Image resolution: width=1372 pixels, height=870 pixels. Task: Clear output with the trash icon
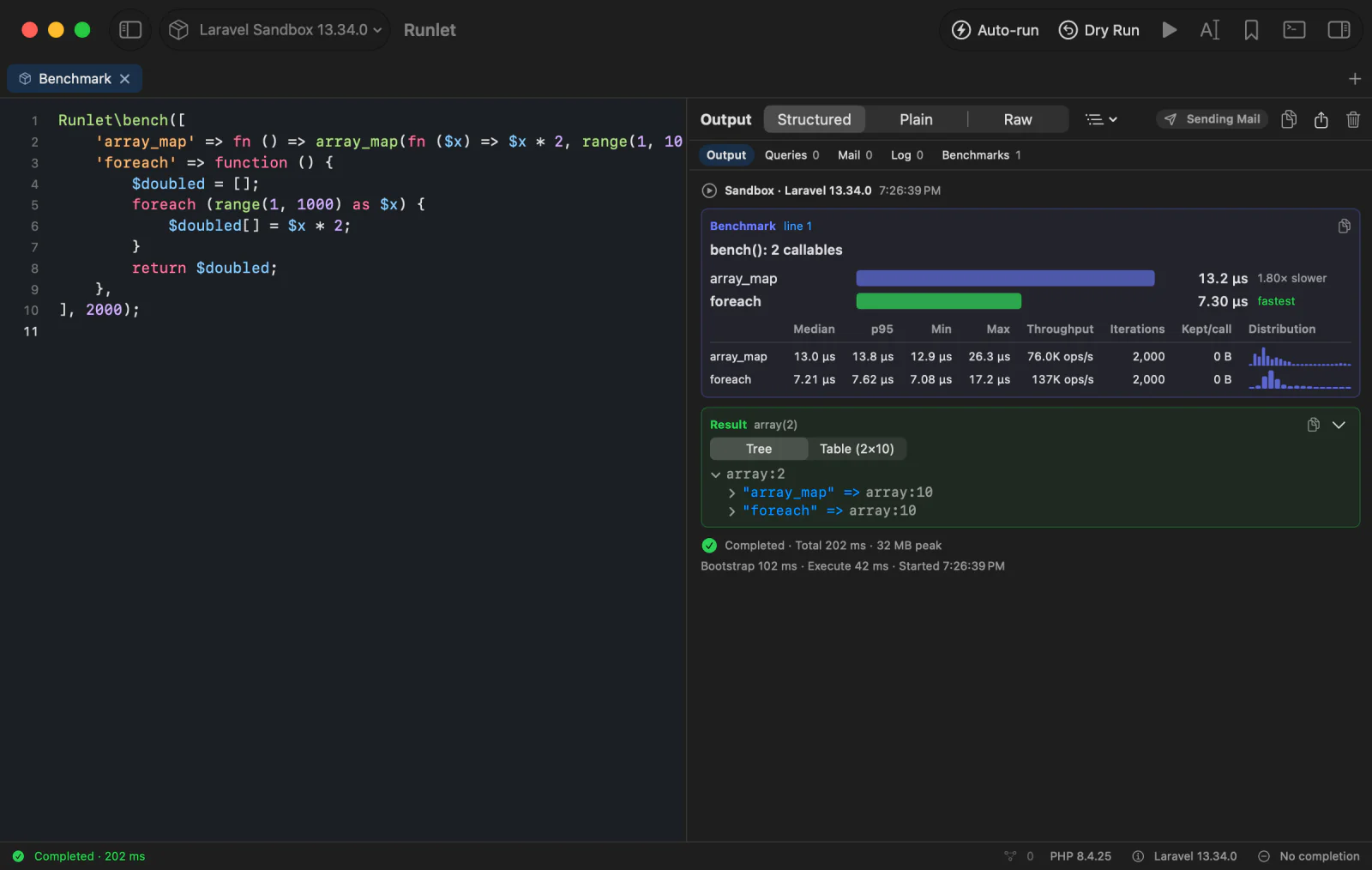(x=1353, y=119)
